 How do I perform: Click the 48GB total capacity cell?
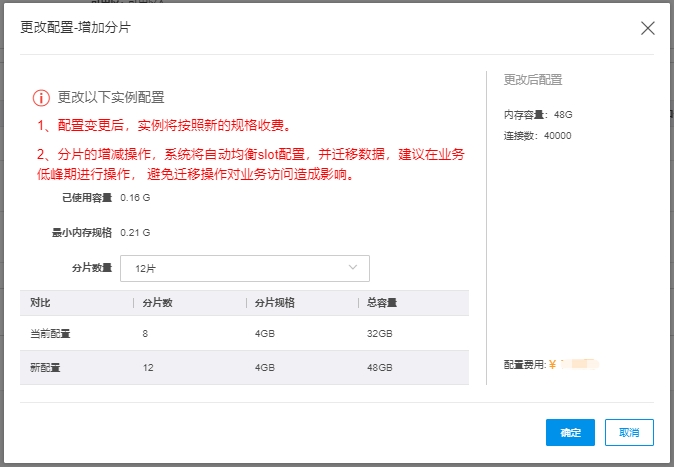tap(380, 368)
